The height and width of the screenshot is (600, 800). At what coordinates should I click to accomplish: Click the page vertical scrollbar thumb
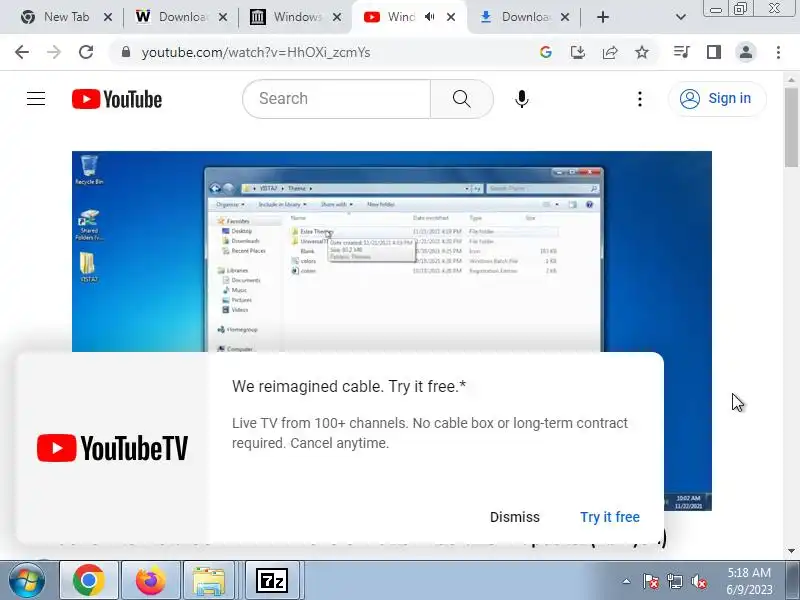(791, 128)
